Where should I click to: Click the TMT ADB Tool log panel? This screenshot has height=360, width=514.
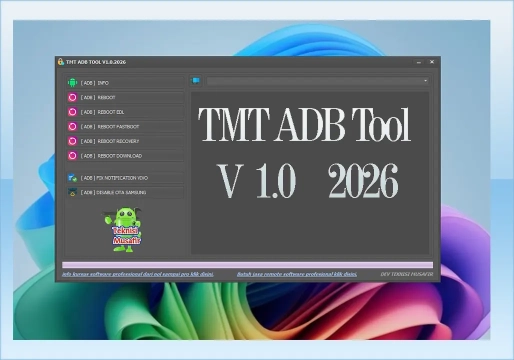(310, 173)
